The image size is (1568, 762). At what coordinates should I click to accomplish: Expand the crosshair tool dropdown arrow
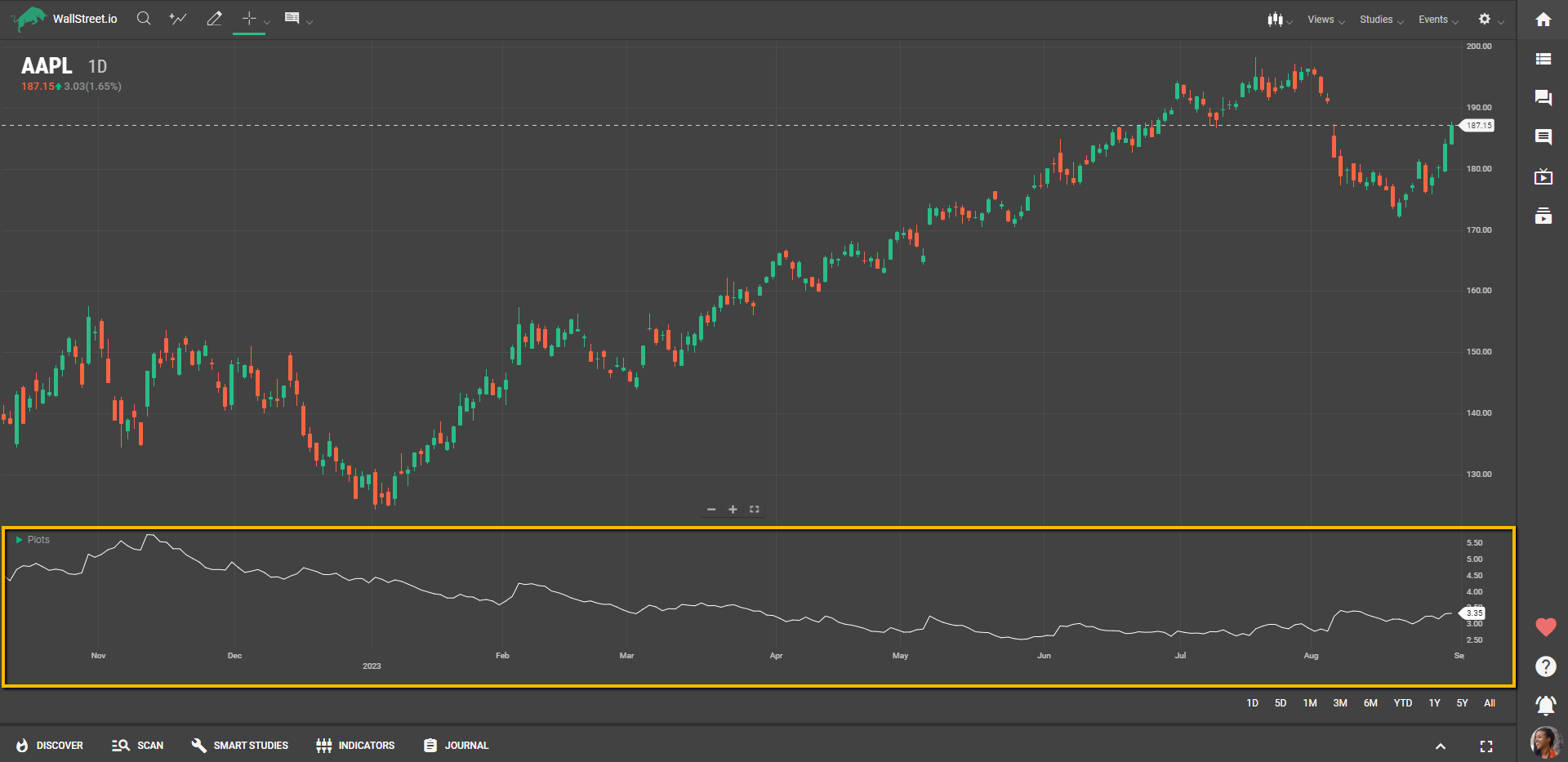pyautogui.click(x=267, y=22)
